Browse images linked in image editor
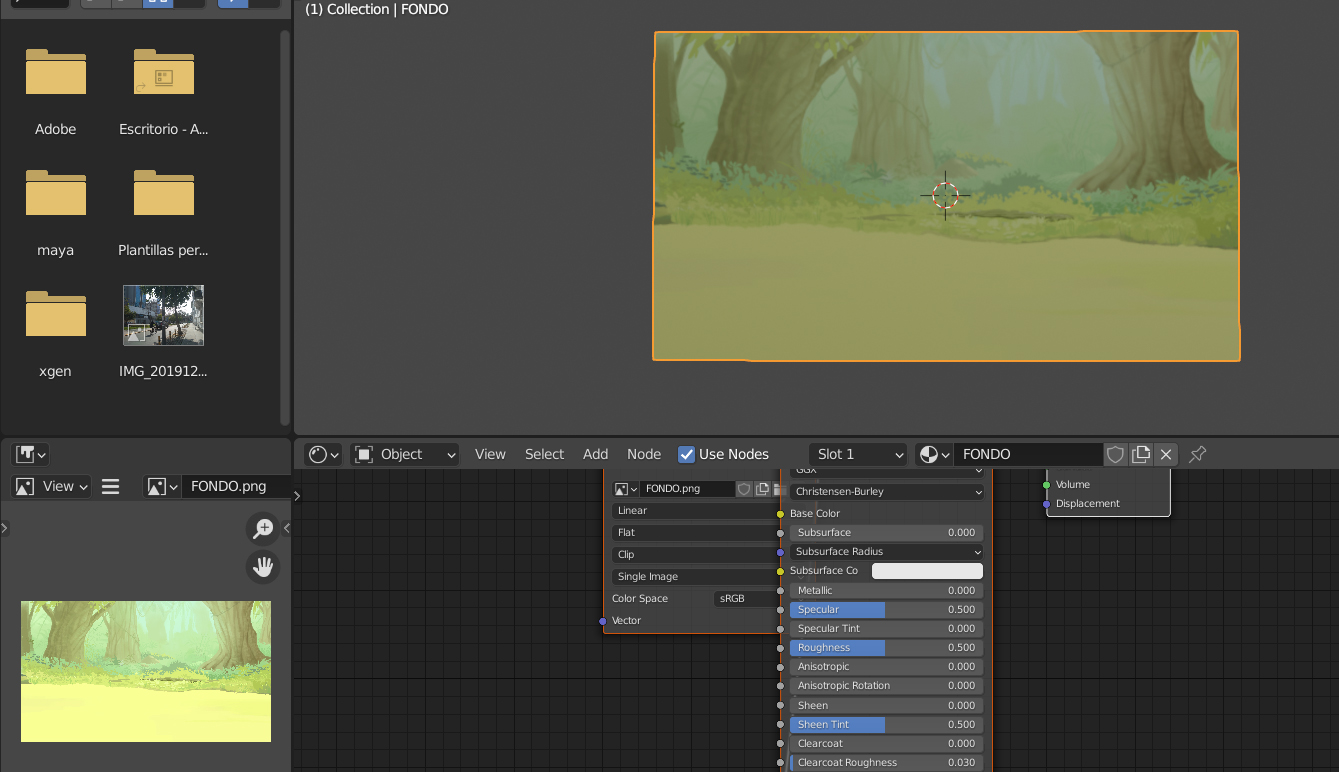Image resolution: width=1339 pixels, height=772 pixels. (x=163, y=487)
